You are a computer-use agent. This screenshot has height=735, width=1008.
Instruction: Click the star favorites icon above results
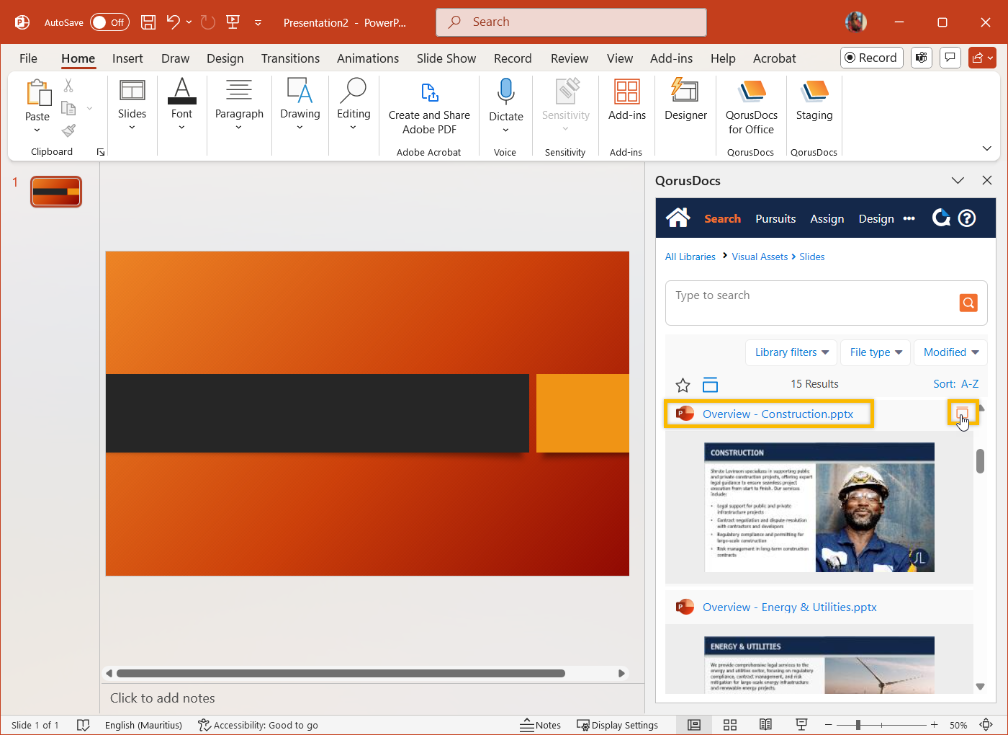pyautogui.click(x=683, y=385)
